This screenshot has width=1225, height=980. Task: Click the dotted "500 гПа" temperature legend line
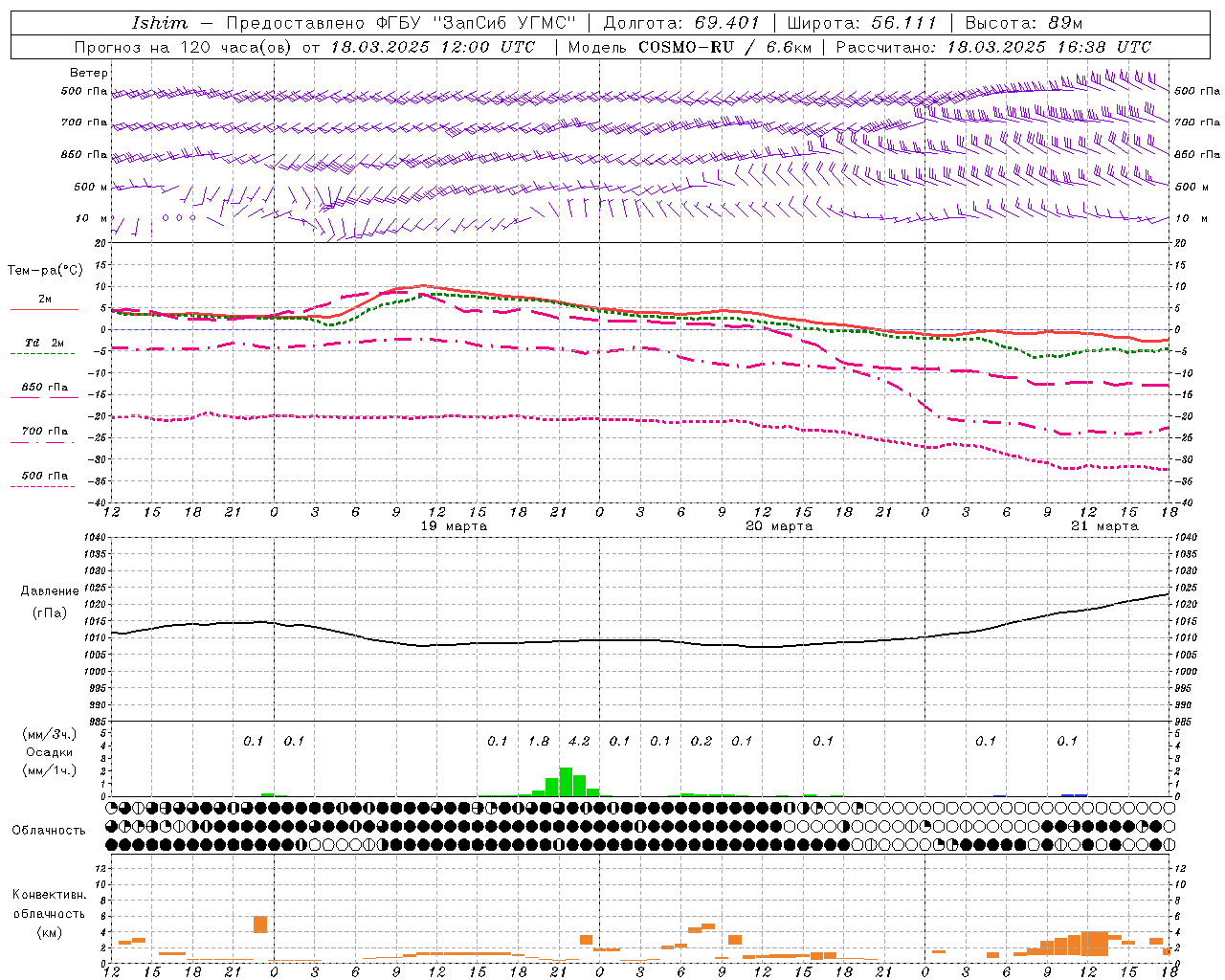[42, 487]
